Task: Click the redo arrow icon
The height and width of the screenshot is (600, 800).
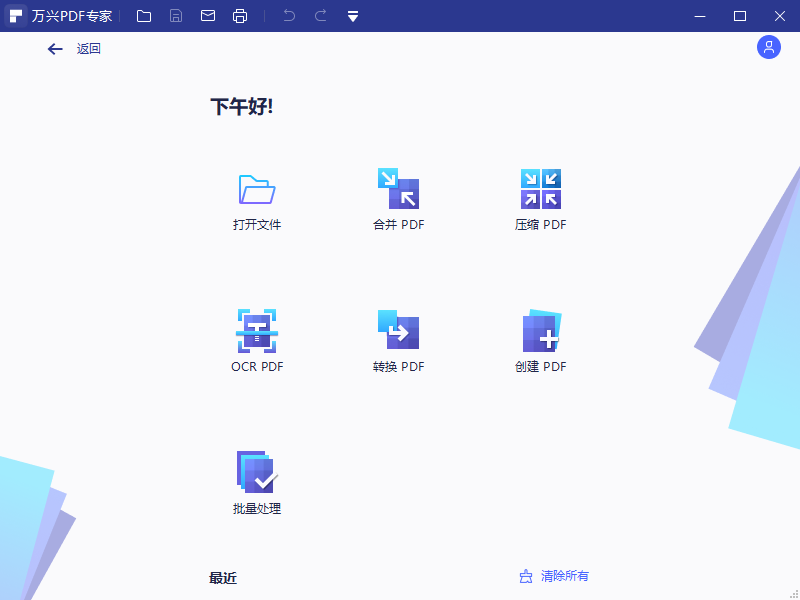Action: pyautogui.click(x=320, y=16)
